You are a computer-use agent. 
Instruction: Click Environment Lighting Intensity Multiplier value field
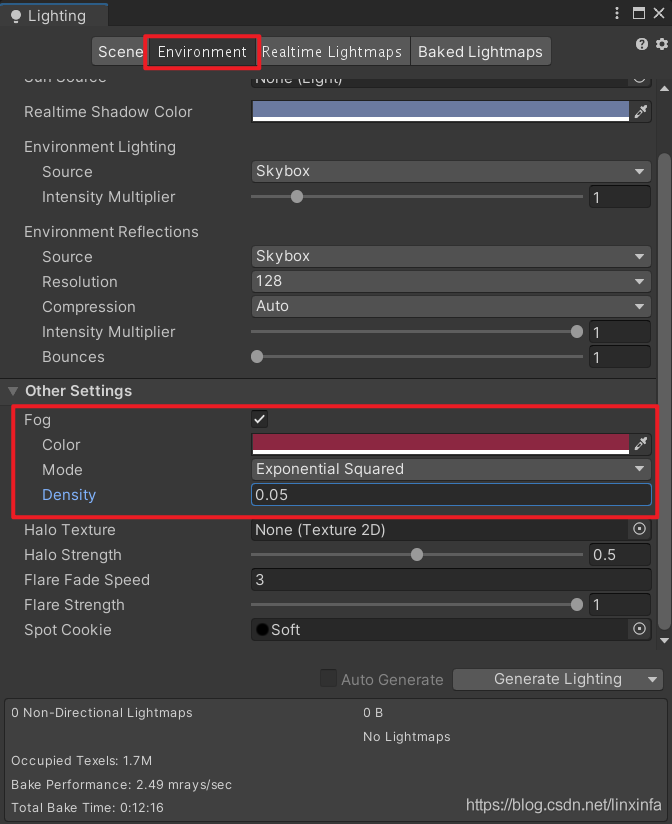pyautogui.click(x=619, y=197)
